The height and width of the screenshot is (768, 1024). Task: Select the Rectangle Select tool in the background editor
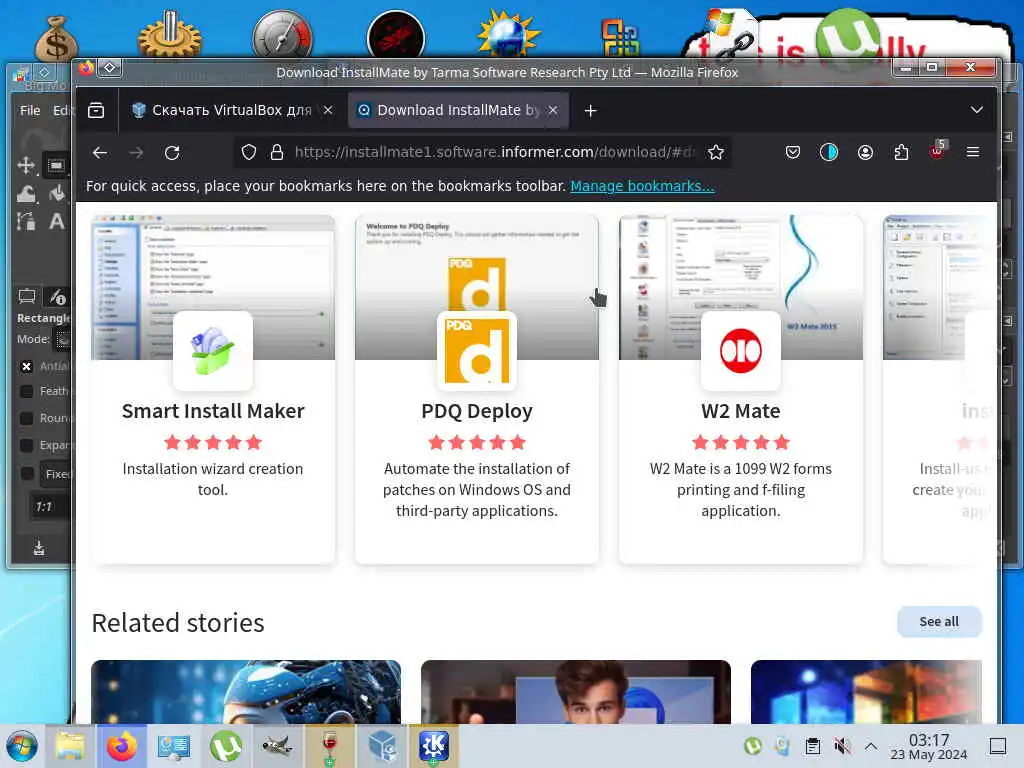(56, 165)
